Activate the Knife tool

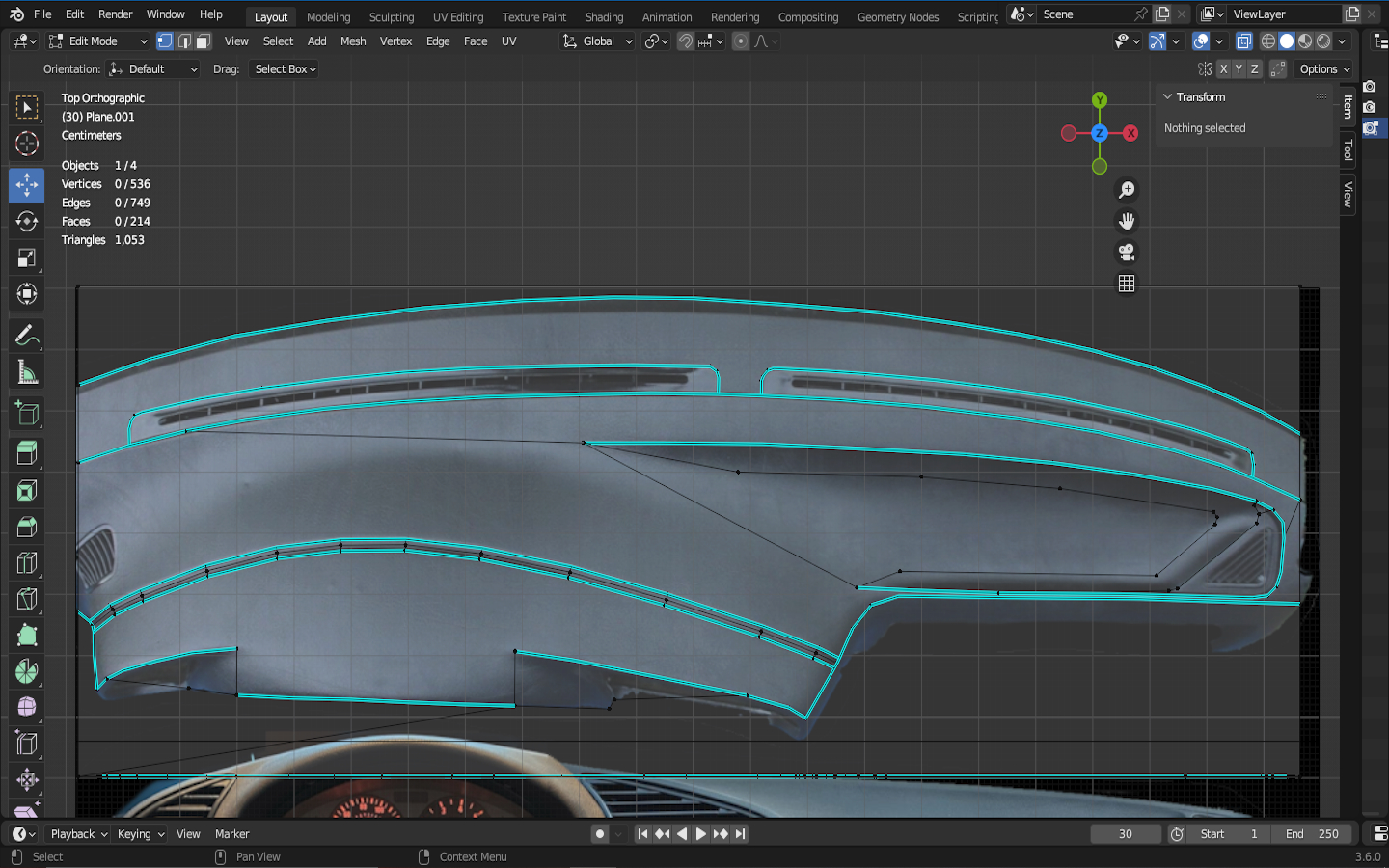tap(26, 599)
